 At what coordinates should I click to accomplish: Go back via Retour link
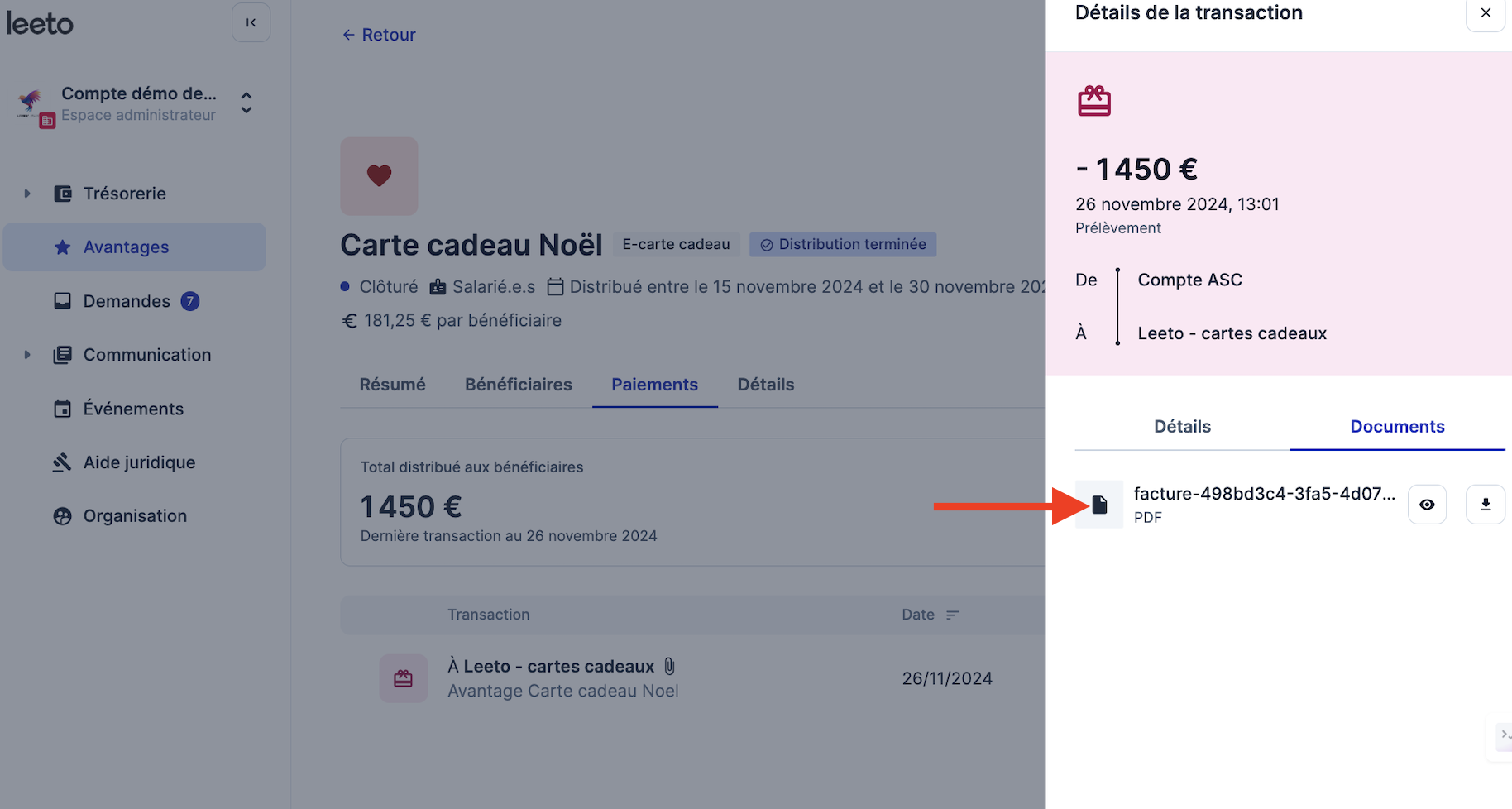(379, 35)
